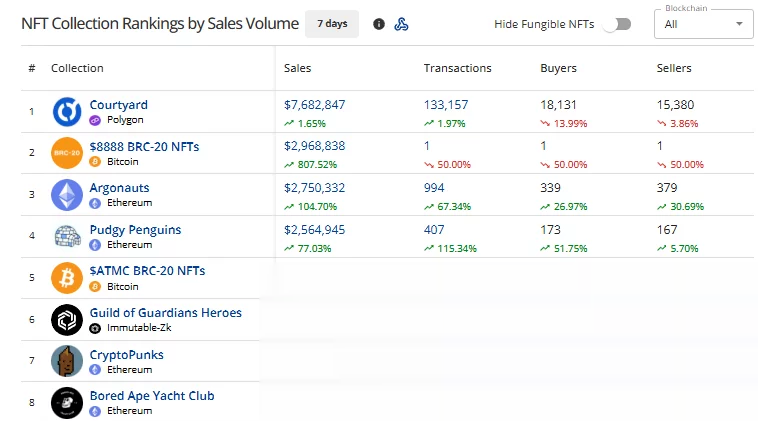The image size is (758, 421).
Task: Click Ethereum chain icon under CryptoPunks
Action: pos(95,370)
